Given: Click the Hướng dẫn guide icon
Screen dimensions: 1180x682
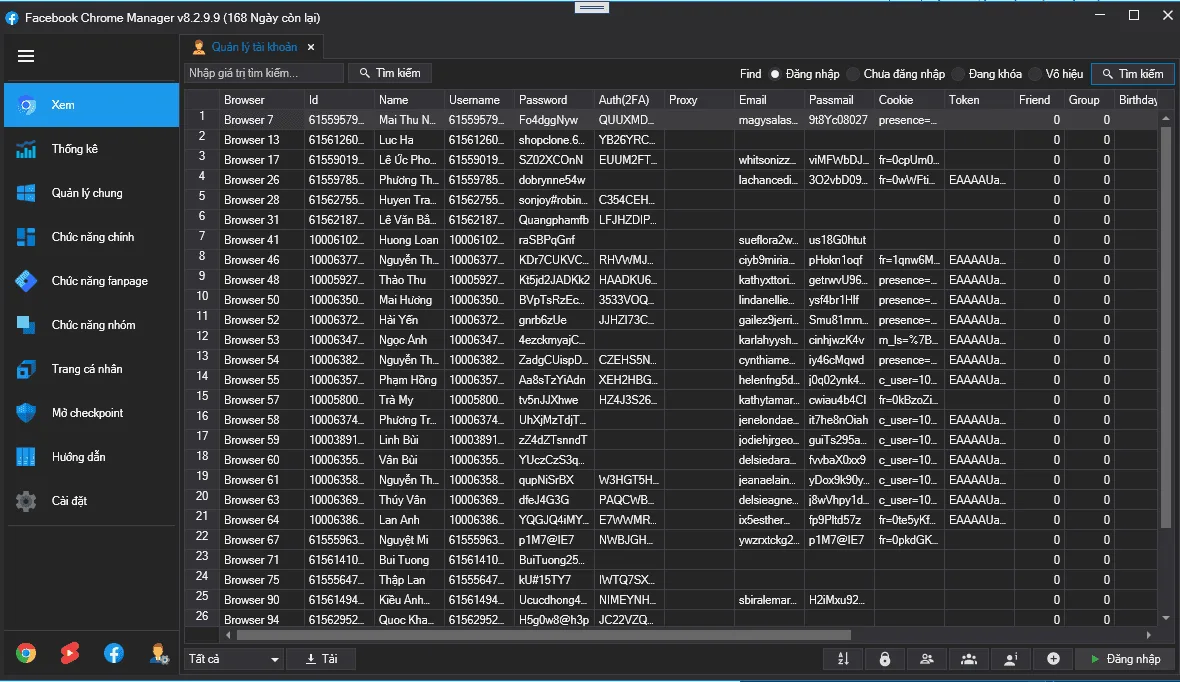Looking at the screenshot, I should (x=26, y=457).
